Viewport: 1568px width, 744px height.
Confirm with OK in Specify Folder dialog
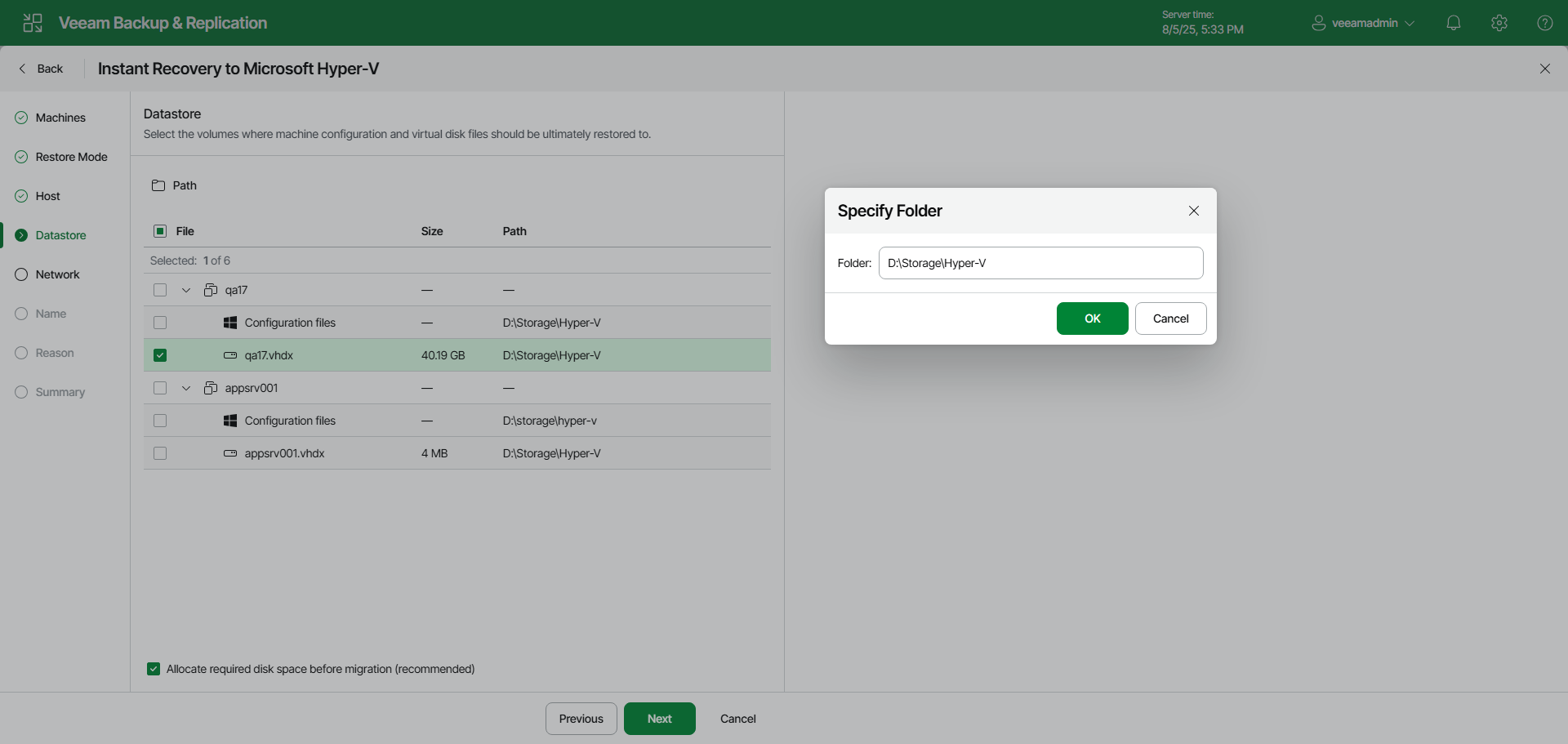pos(1092,319)
